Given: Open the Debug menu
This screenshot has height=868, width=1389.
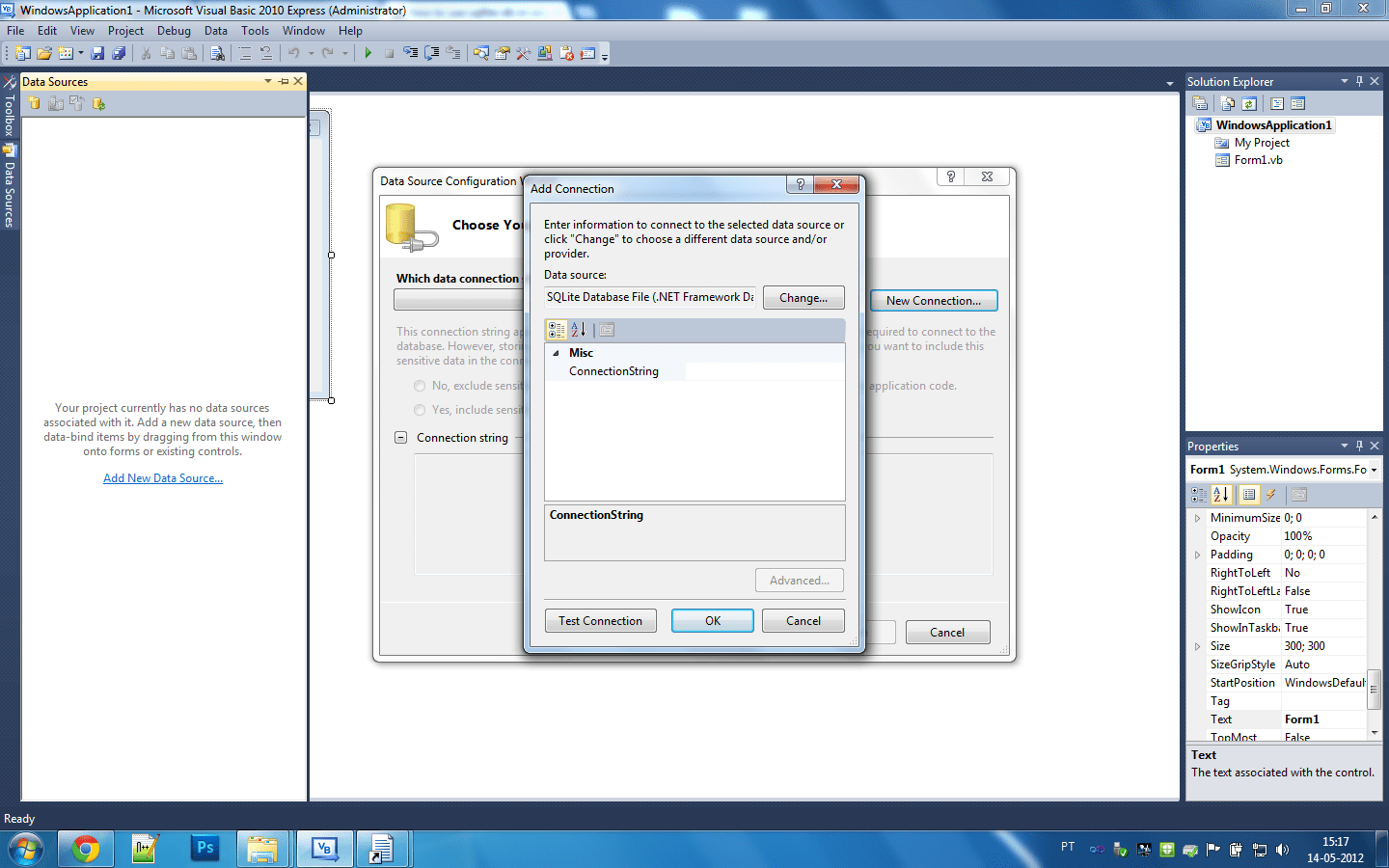Looking at the screenshot, I should [x=174, y=31].
